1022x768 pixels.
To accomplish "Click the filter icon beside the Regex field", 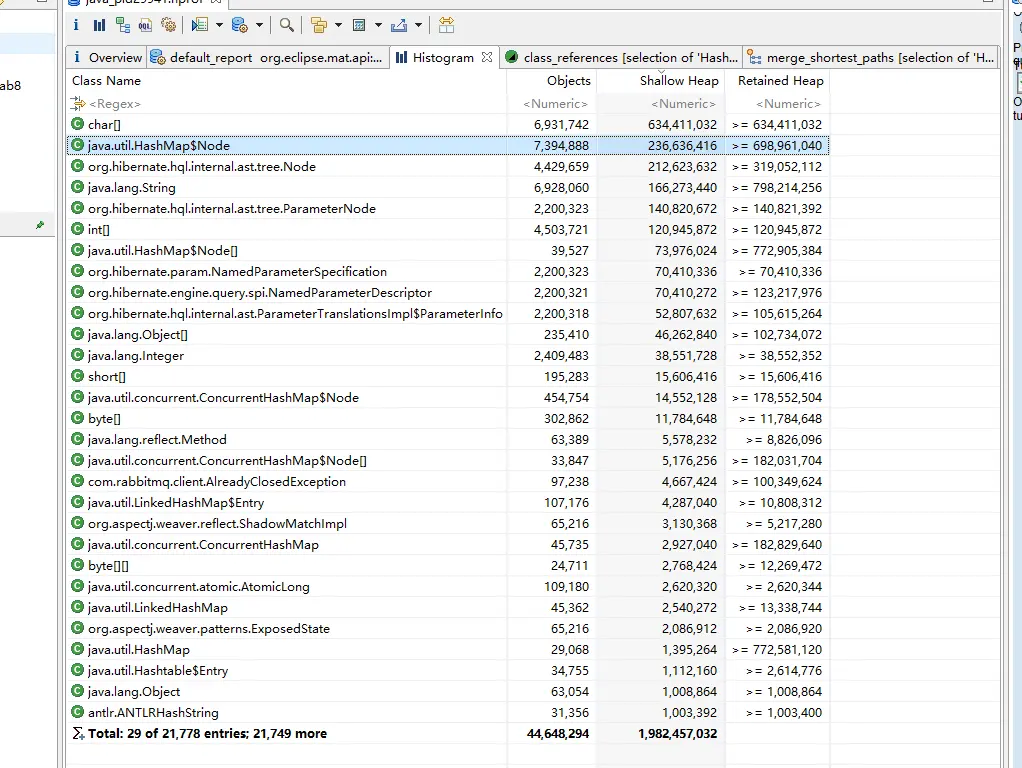I will tap(78, 104).
